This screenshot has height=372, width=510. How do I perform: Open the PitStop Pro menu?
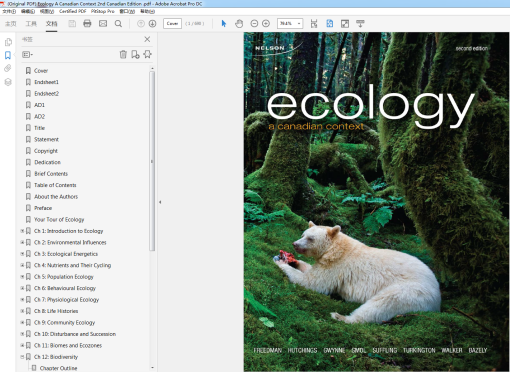103,11
